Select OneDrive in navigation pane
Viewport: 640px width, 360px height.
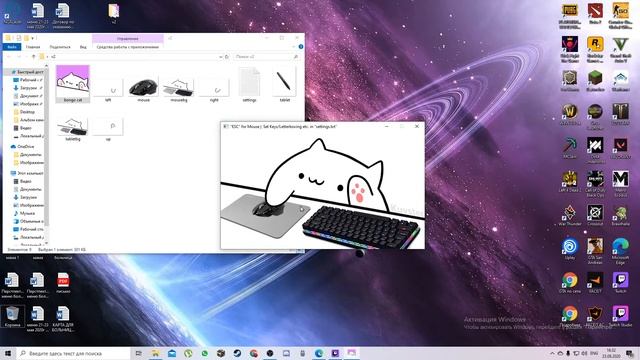[23, 147]
